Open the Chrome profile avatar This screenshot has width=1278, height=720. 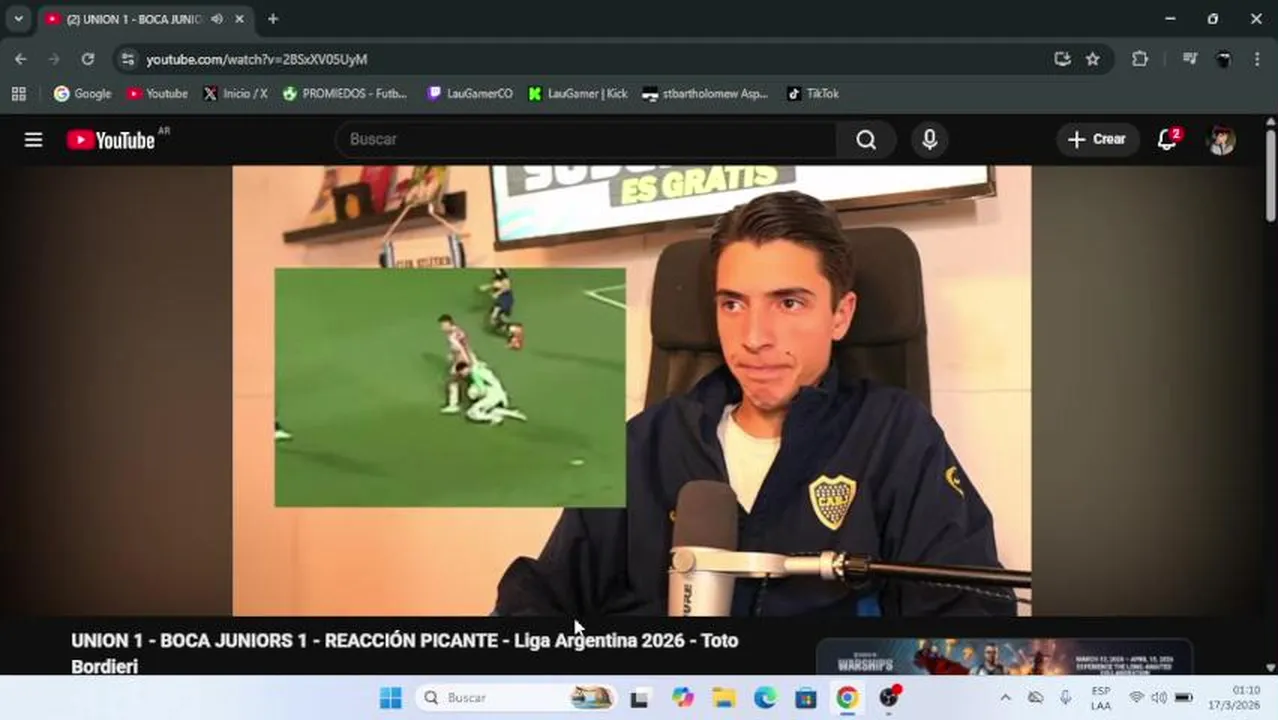(x=1223, y=59)
